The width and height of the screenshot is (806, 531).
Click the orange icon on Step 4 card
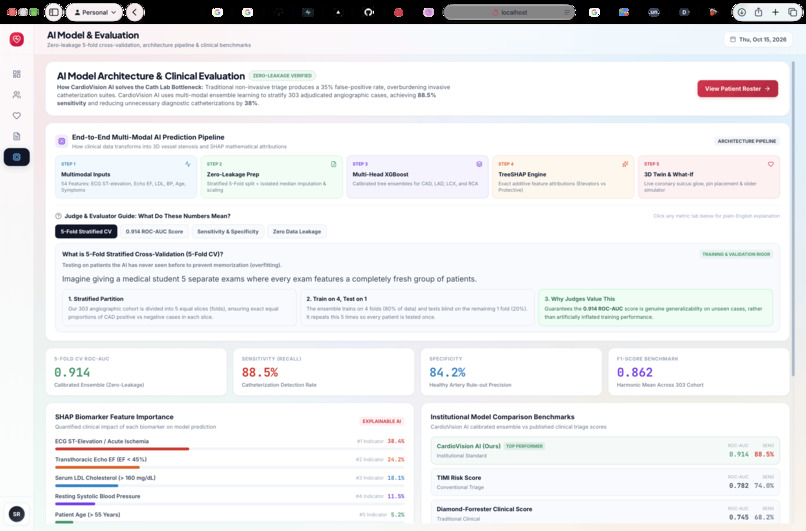(x=625, y=164)
